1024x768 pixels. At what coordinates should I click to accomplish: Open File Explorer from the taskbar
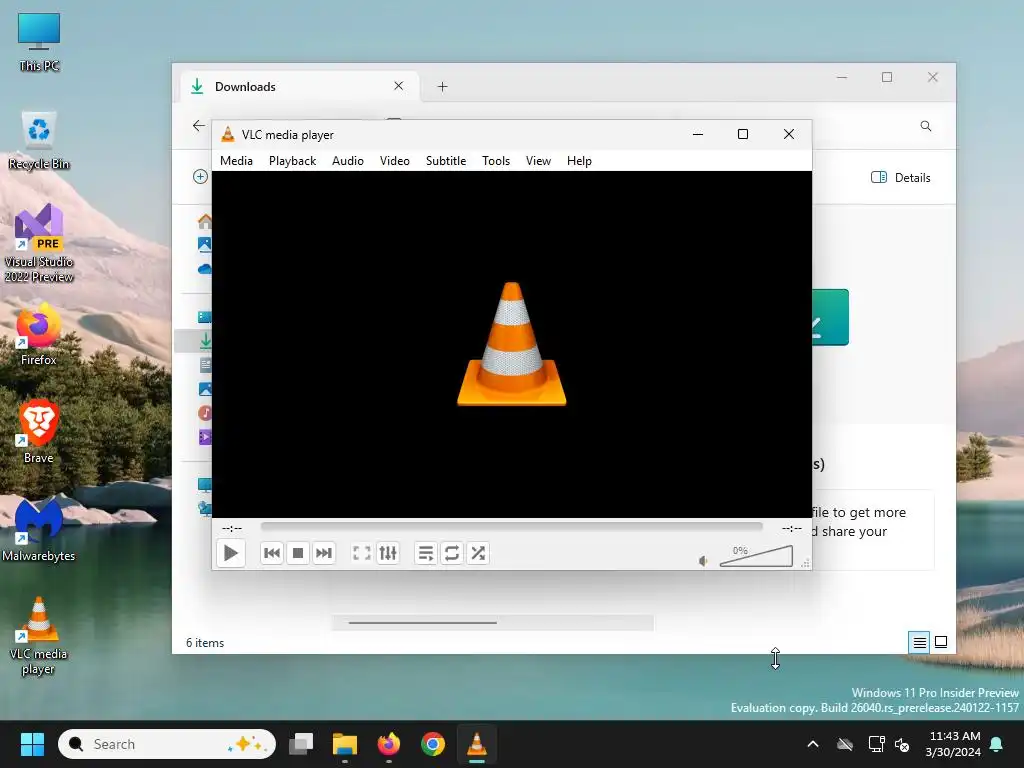[x=345, y=744]
